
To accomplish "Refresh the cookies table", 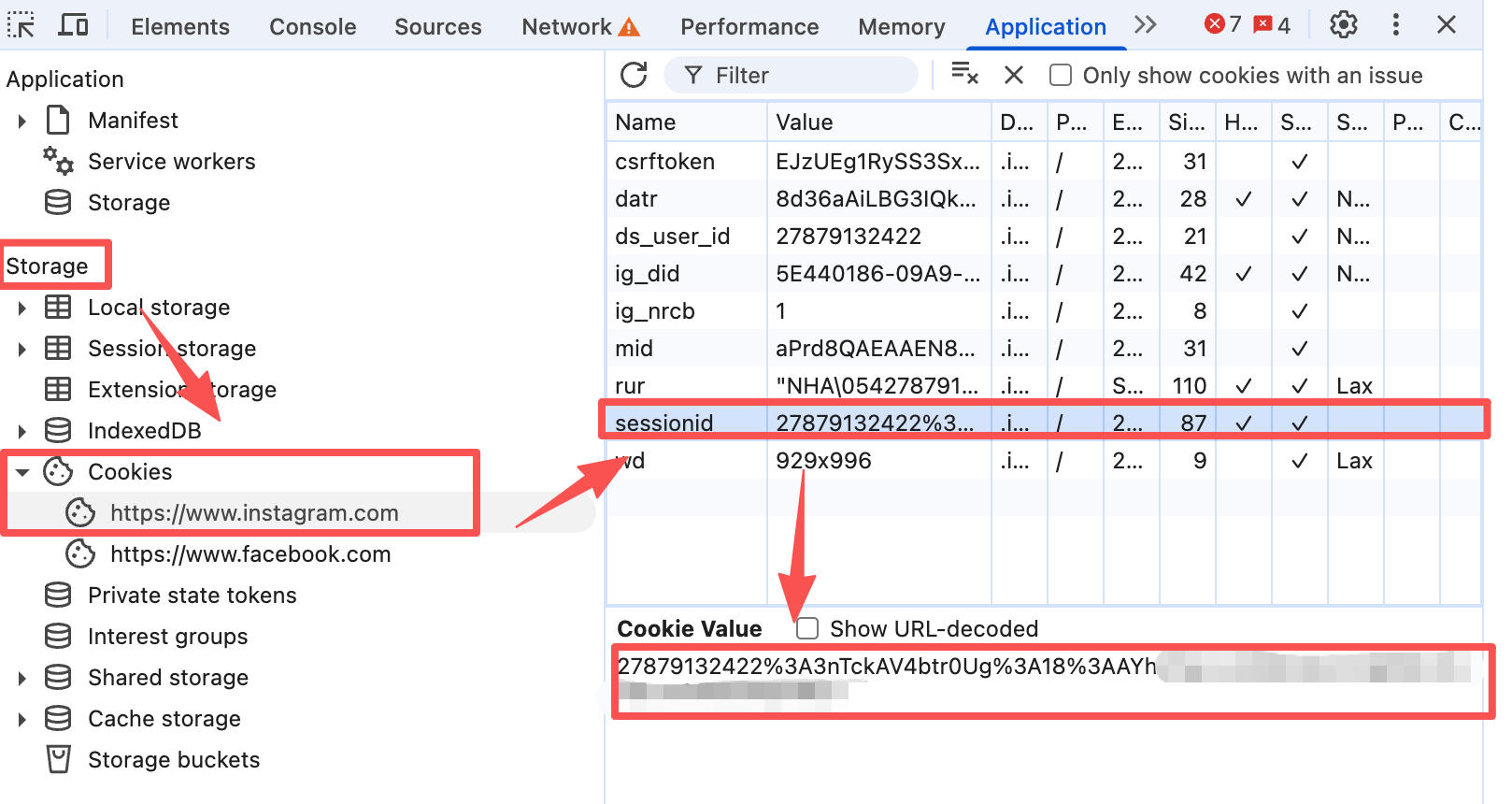I will pyautogui.click(x=634, y=76).
